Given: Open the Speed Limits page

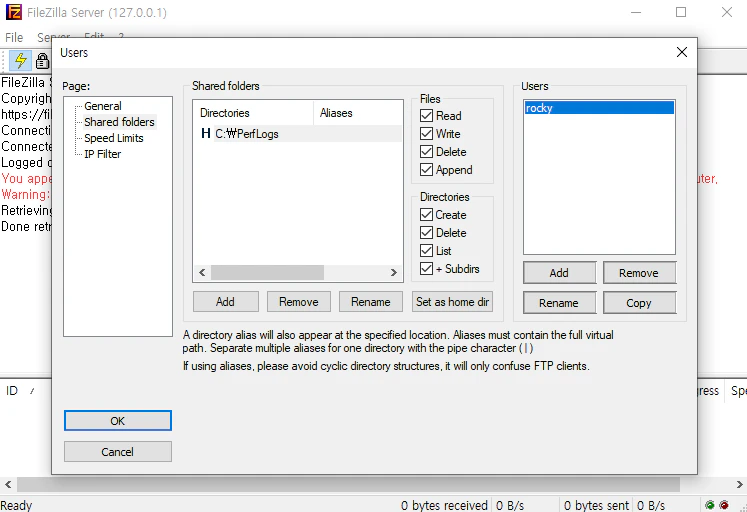Looking at the screenshot, I should pyautogui.click(x=114, y=138).
